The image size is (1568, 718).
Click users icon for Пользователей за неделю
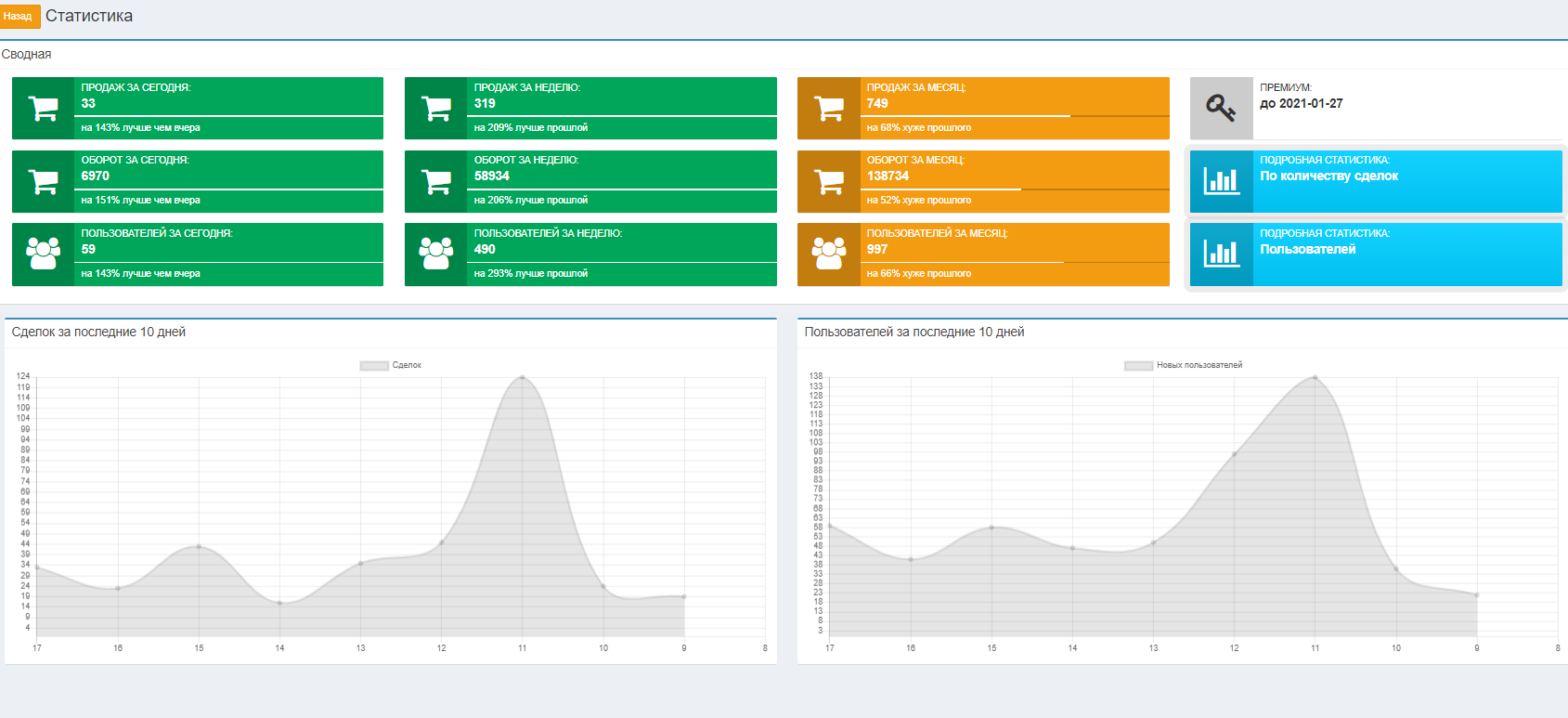pyautogui.click(x=436, y=254)
